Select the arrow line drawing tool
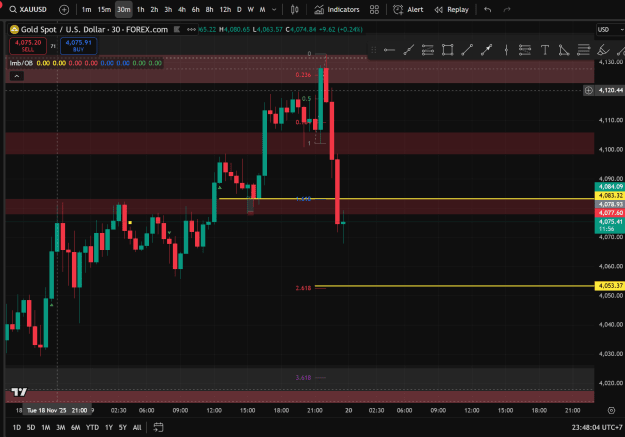Viewport: 625px width, 437px height. tap(486, 50)
